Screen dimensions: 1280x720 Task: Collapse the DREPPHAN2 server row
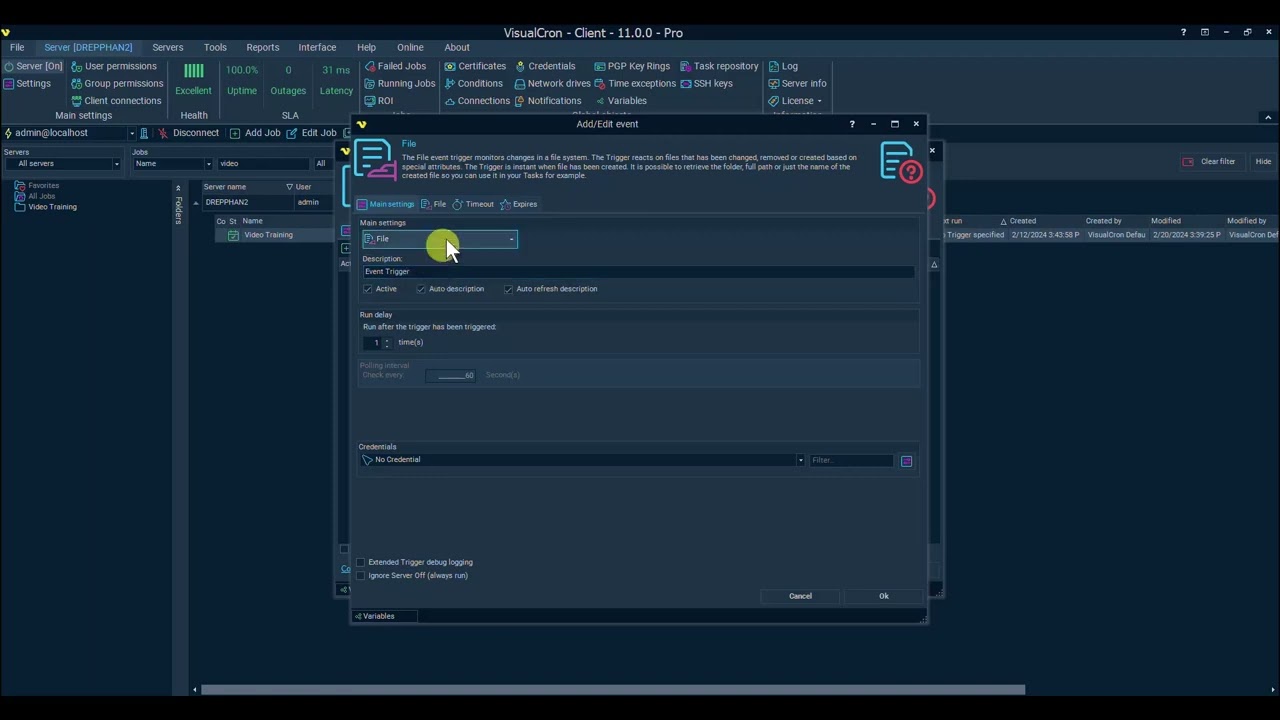click(196, 203)
